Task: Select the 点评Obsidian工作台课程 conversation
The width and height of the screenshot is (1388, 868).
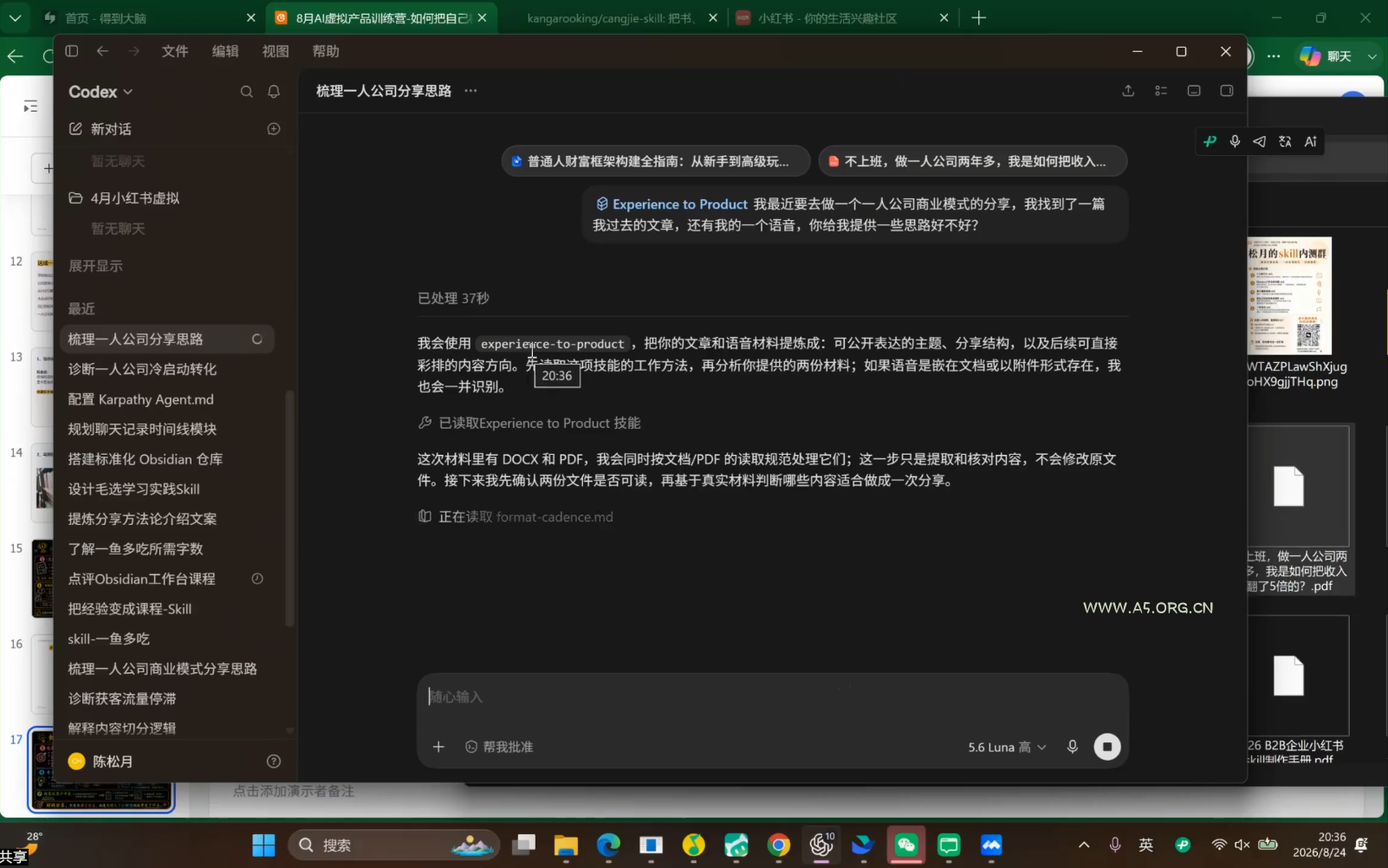Action: (166, 579)
